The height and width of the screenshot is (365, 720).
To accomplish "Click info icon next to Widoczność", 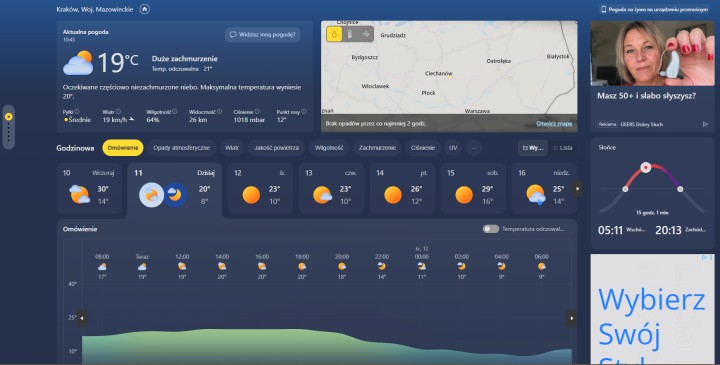I will (x=219, y=112).
